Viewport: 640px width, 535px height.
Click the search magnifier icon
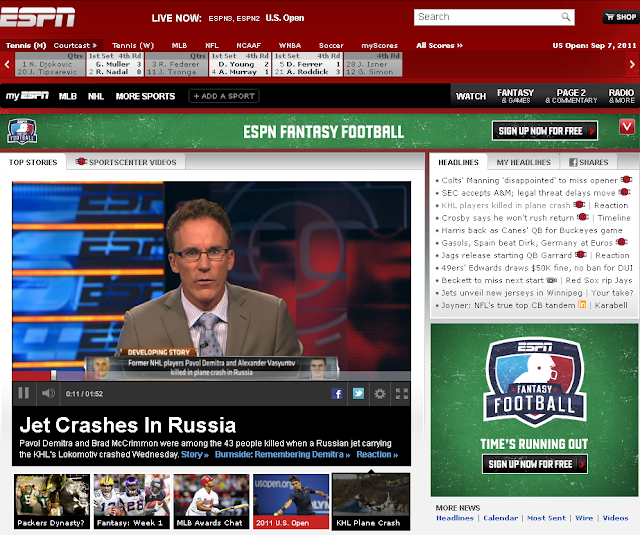565,17
